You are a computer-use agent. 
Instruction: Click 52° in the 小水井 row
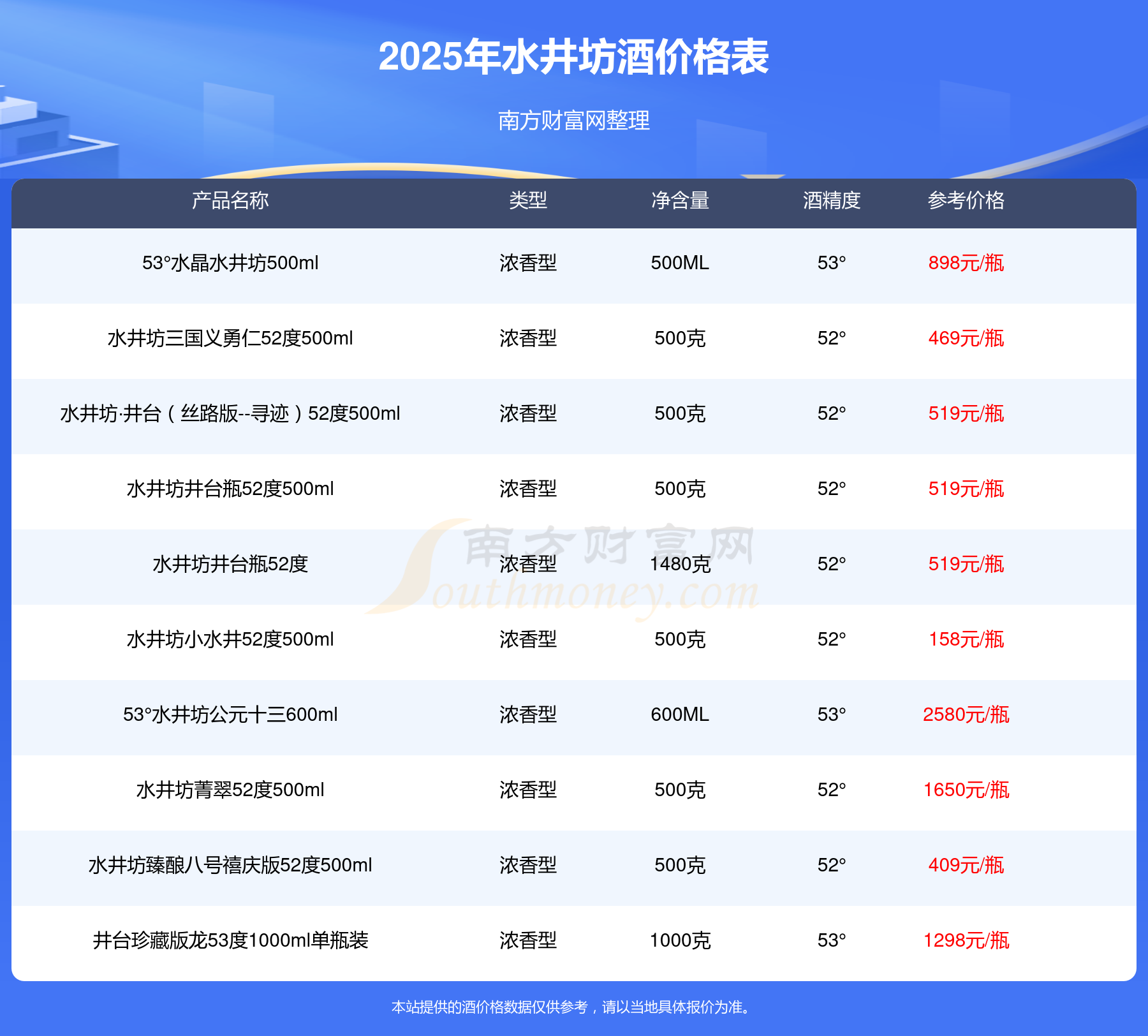point(832,639)
